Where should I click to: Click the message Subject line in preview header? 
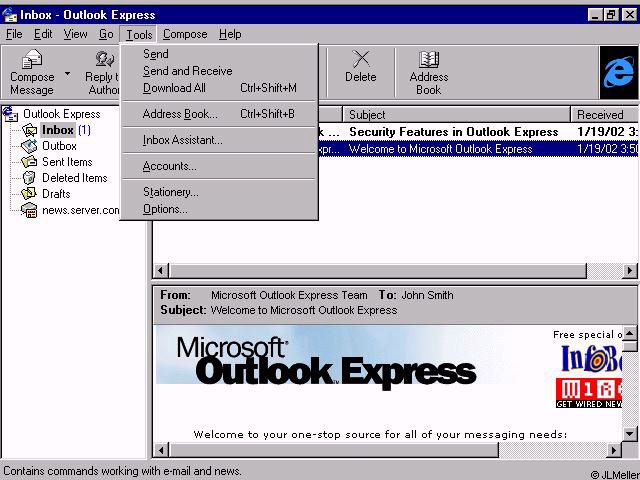tap(304, 310)
